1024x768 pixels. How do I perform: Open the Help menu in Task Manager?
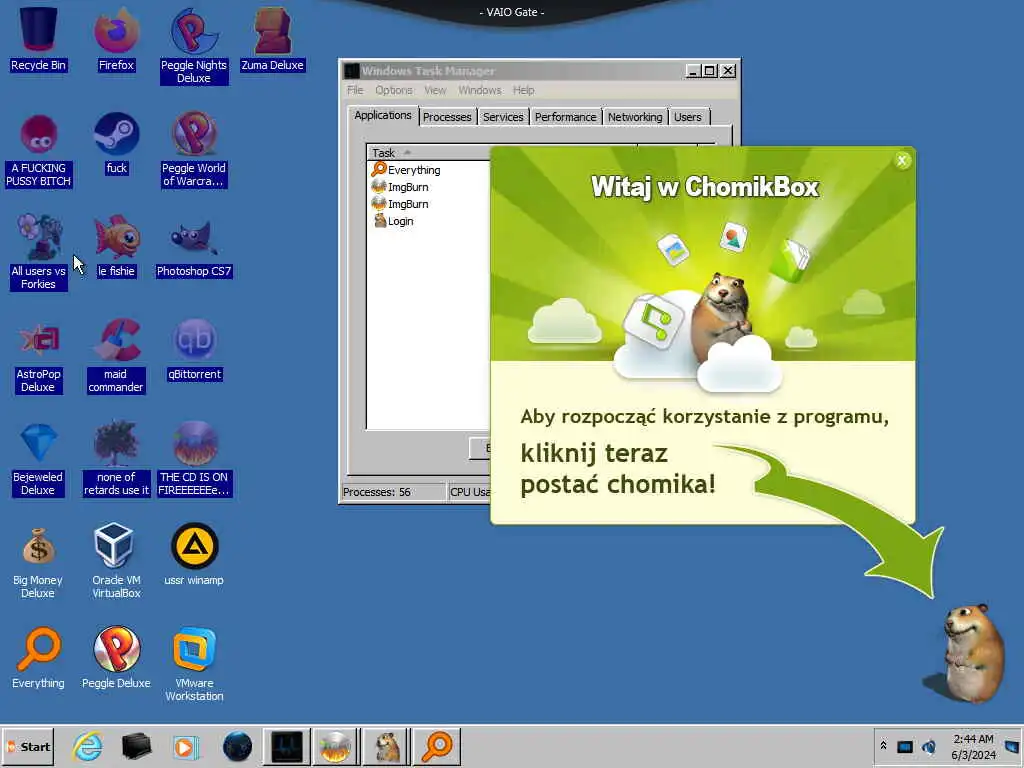tap(523, 90)
